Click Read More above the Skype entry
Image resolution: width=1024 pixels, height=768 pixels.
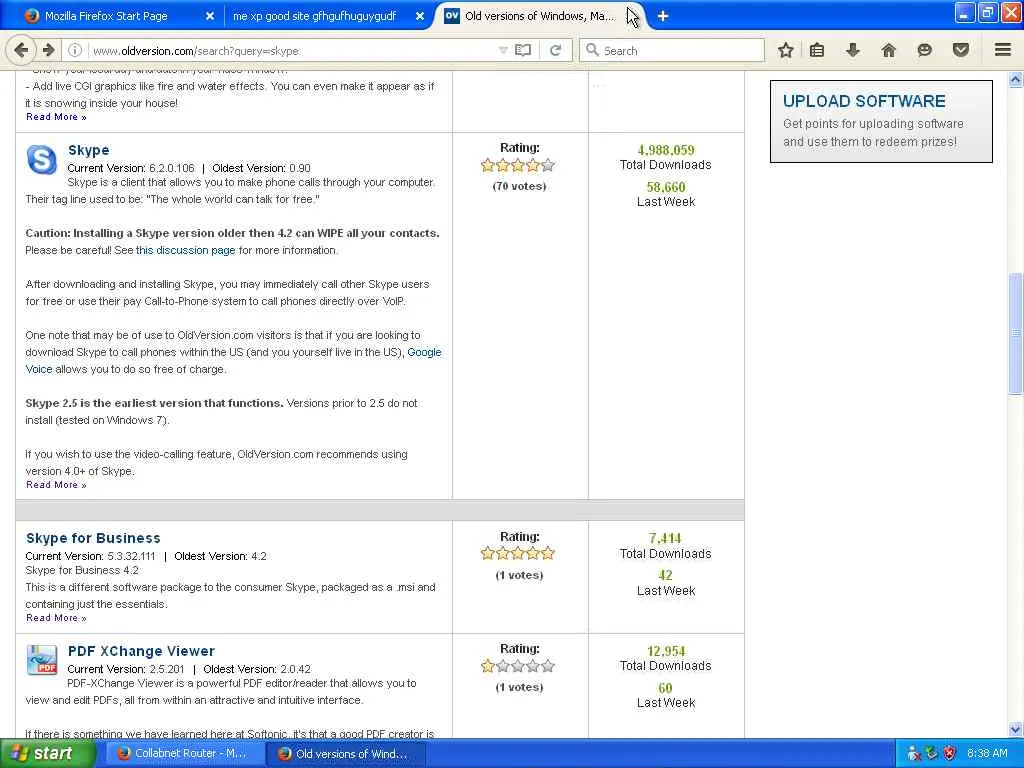tap(56, 117)
